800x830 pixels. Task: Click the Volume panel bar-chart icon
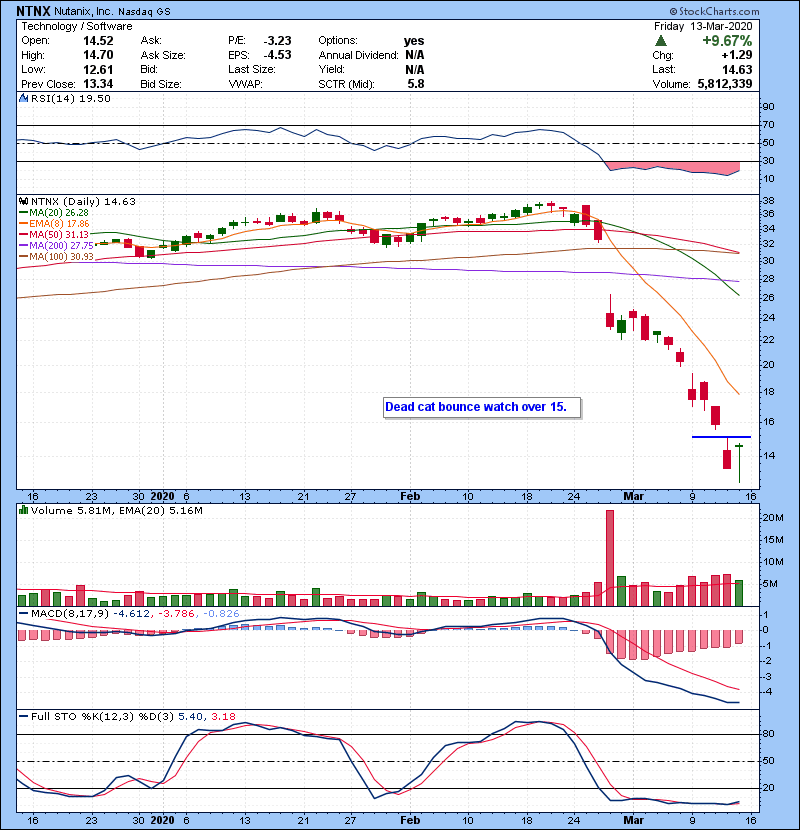(23, 511)
